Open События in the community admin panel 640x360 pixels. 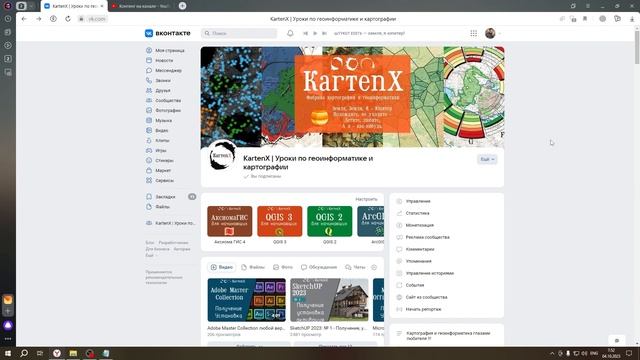coord(410,285)
